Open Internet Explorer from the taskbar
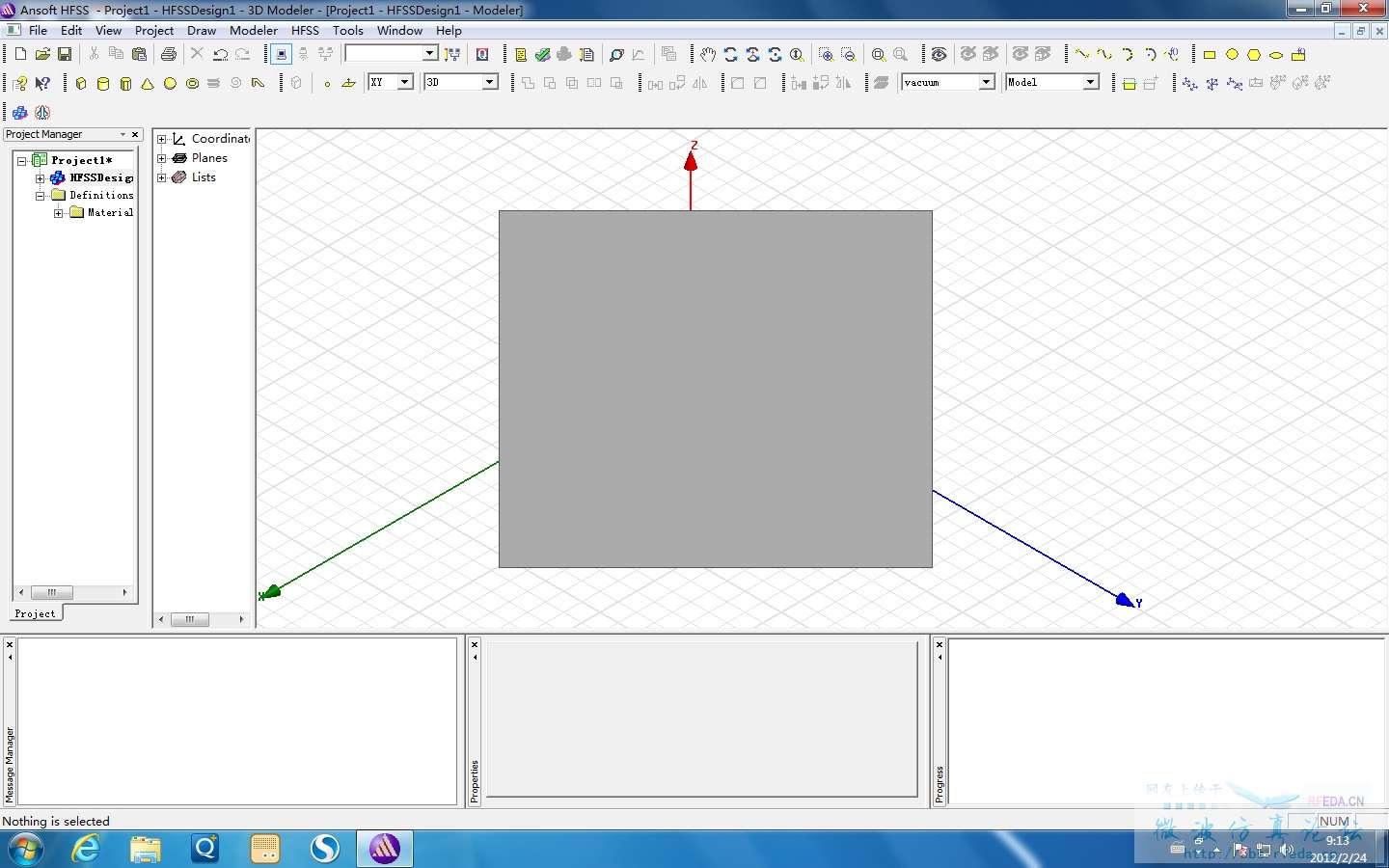Viewport: 1389px width, 868px height. (87, 849)
